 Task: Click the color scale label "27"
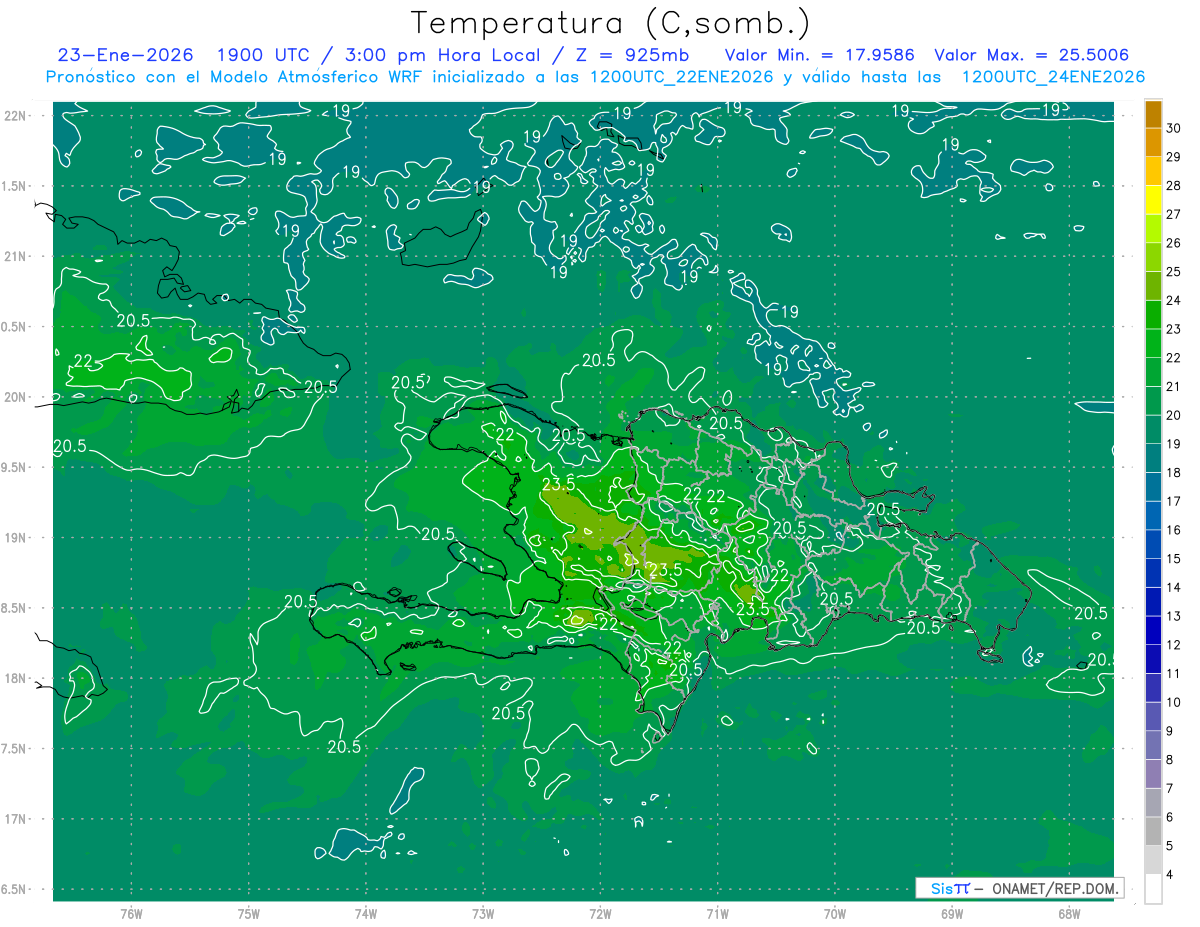tap(1174, 214)
